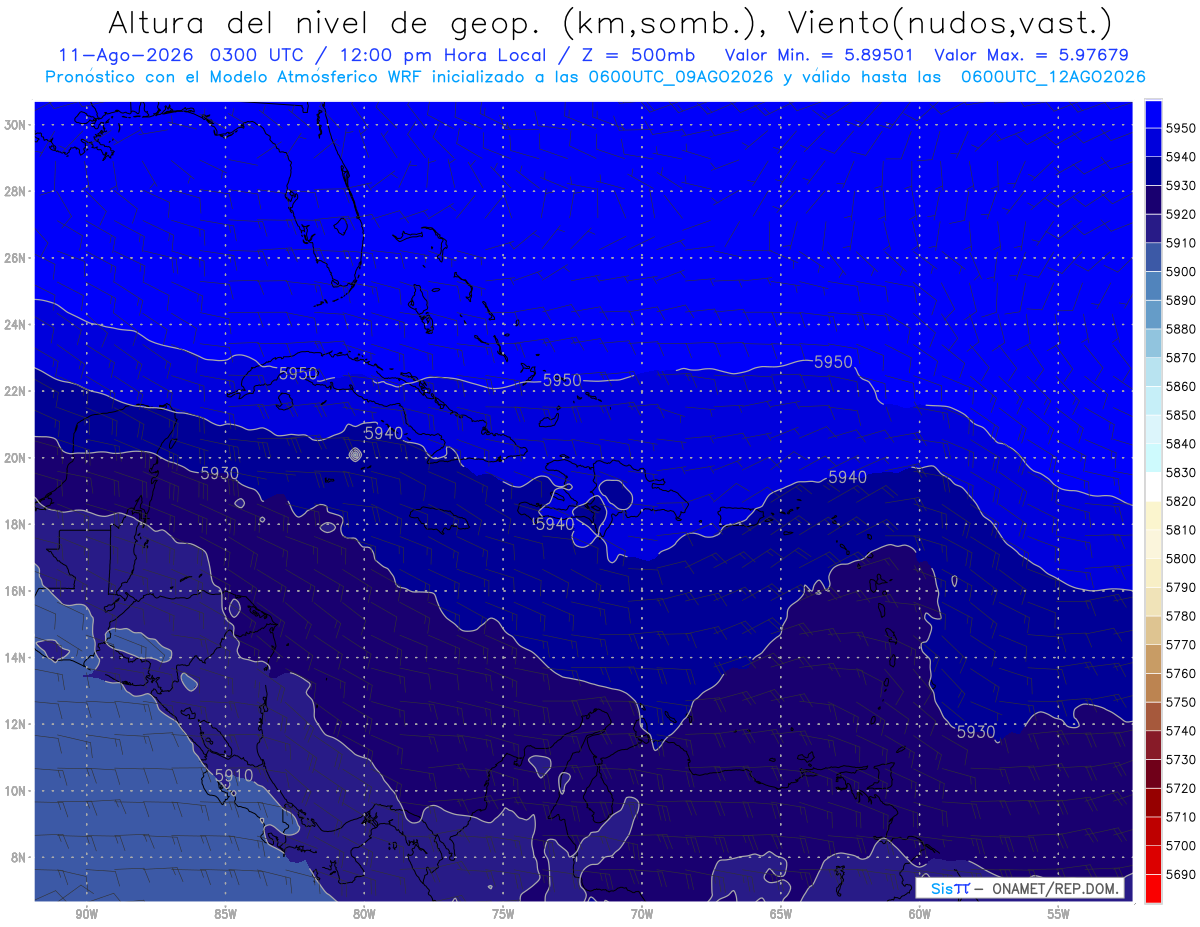Image resolution: width=1200 pixels, height=927 pixels.
Task: Click the legend value 5950
Action: (1181, 128)
